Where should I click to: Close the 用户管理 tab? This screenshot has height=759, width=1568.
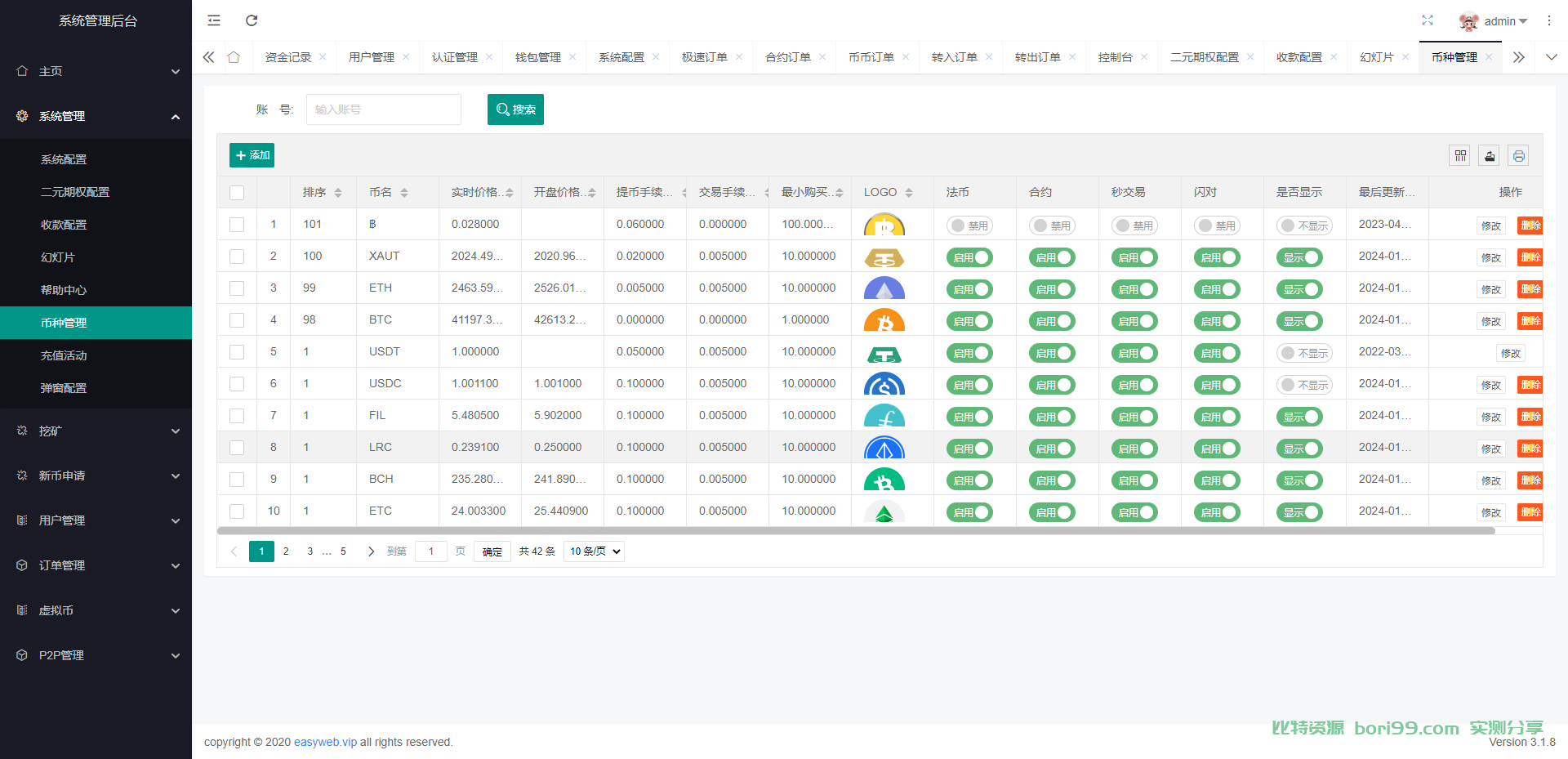pyautogui.click(x=406, y=57)
